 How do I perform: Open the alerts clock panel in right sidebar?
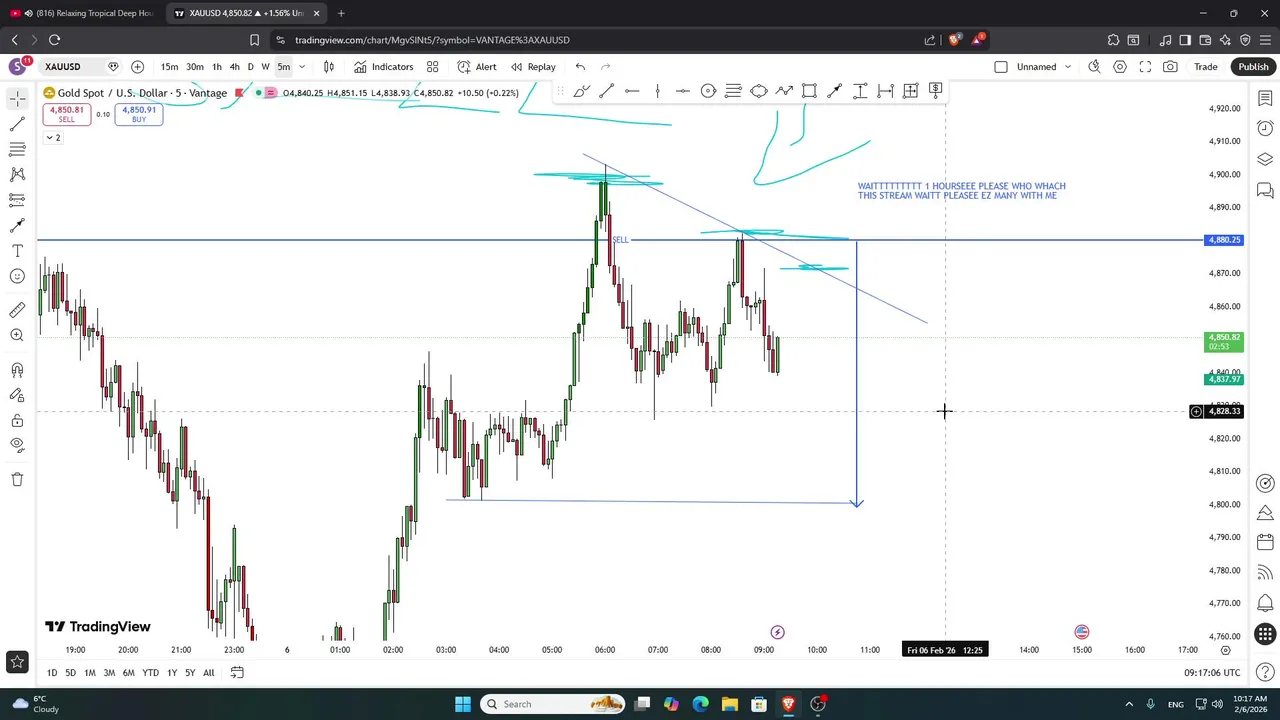pyautogui.click(x=1265, y=129)
